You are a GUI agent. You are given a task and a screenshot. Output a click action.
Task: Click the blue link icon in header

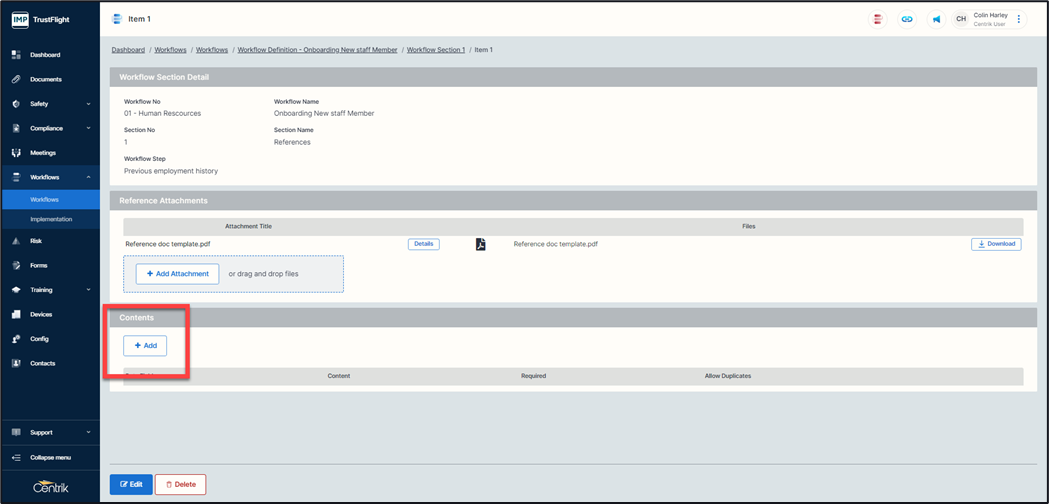pyautogui.click(x=907, y=19)
